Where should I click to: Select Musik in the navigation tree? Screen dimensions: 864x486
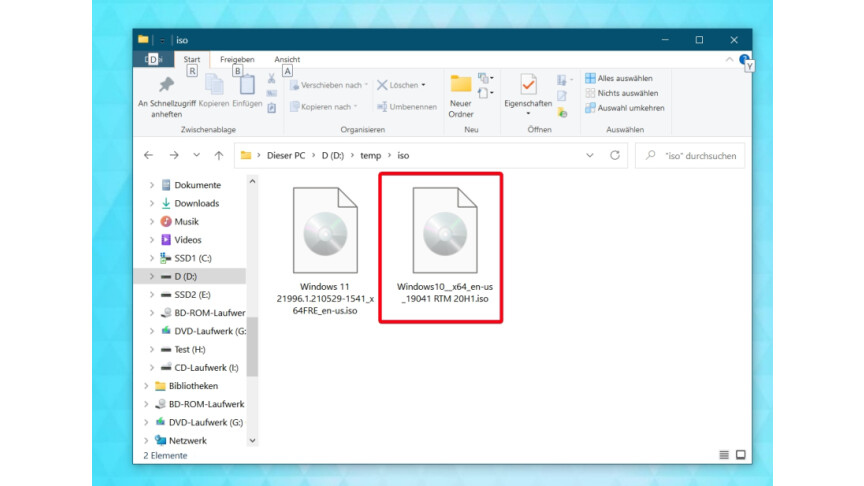(186, 222)
